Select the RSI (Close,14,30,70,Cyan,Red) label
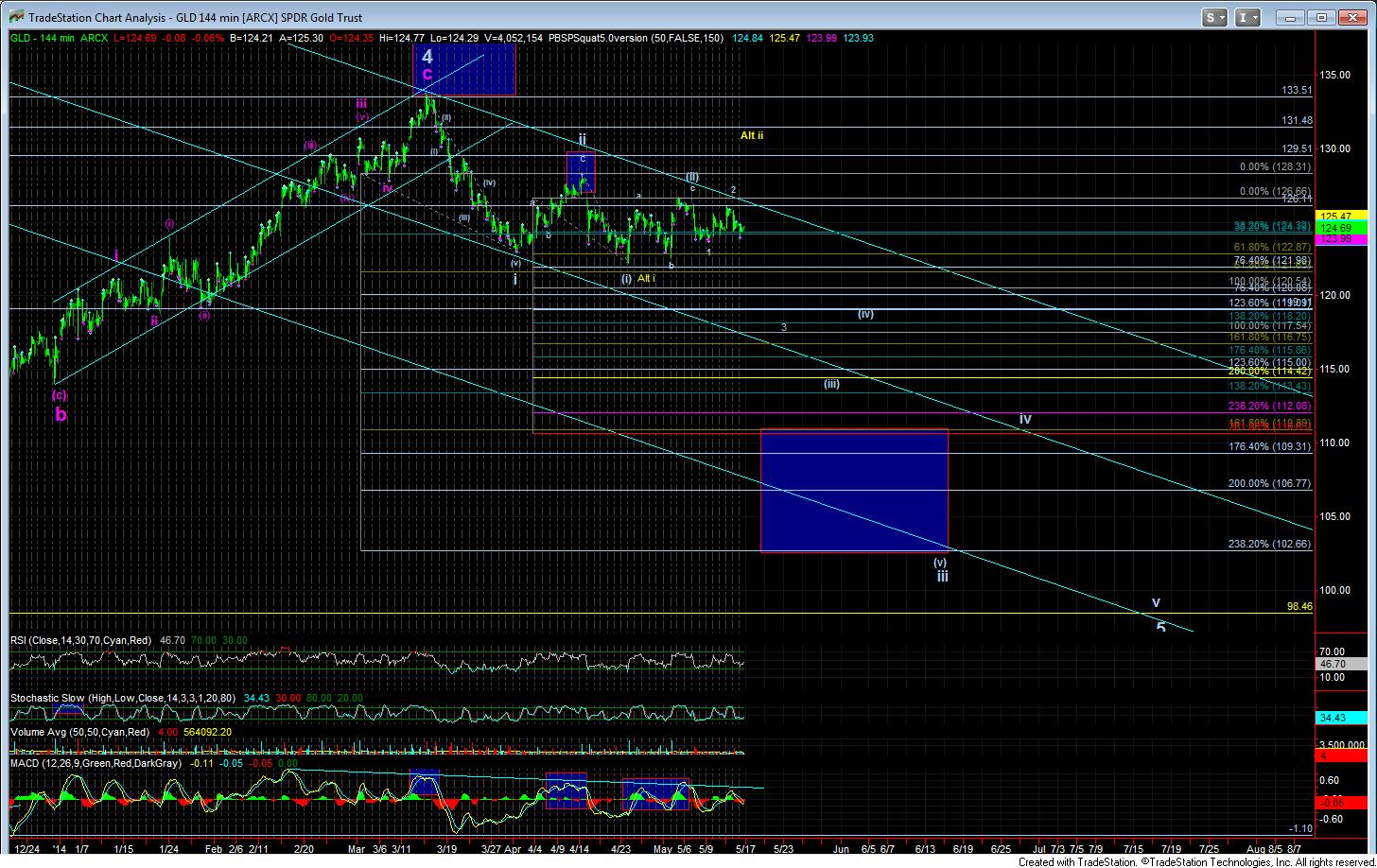 pos(81,640)
